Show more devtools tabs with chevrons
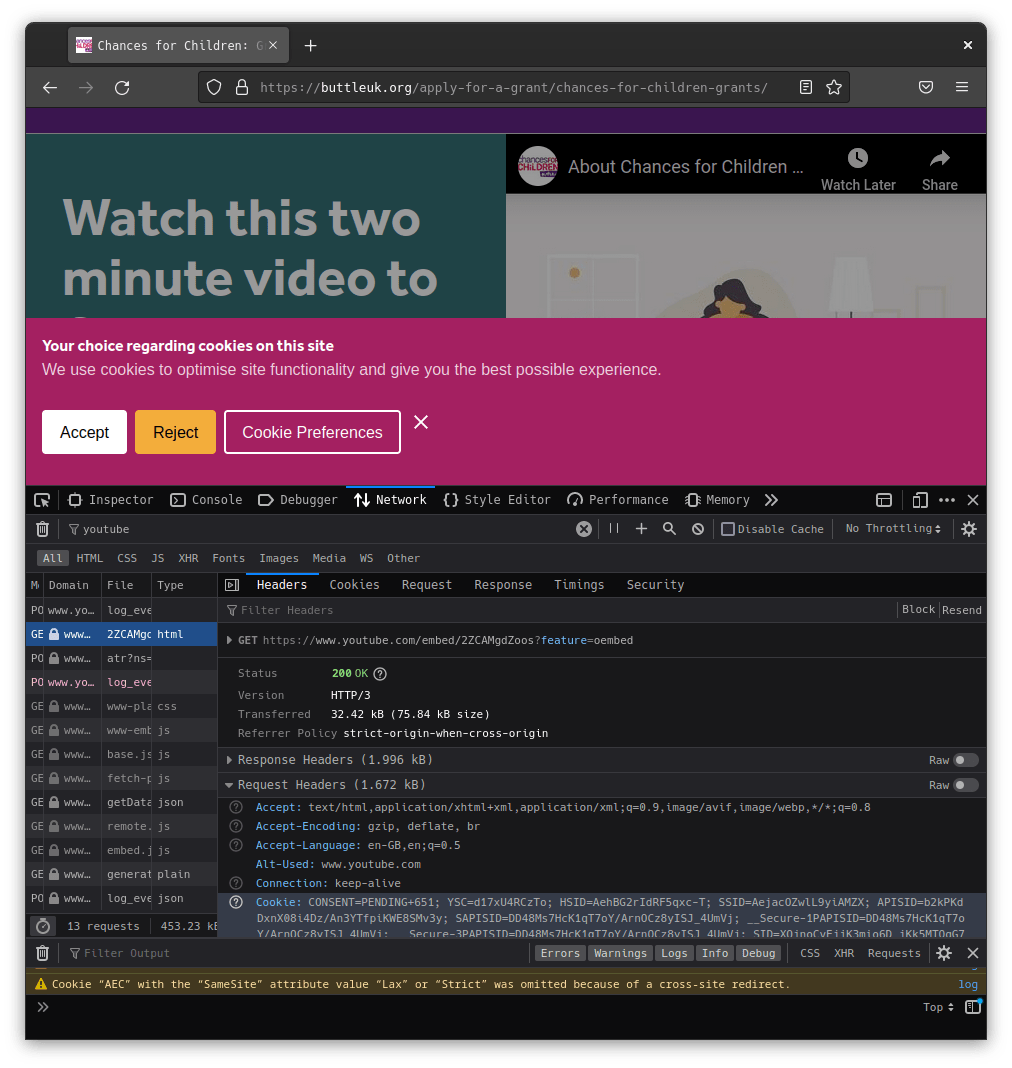Screen dimensions: 1012x1068 coord(771,500)
